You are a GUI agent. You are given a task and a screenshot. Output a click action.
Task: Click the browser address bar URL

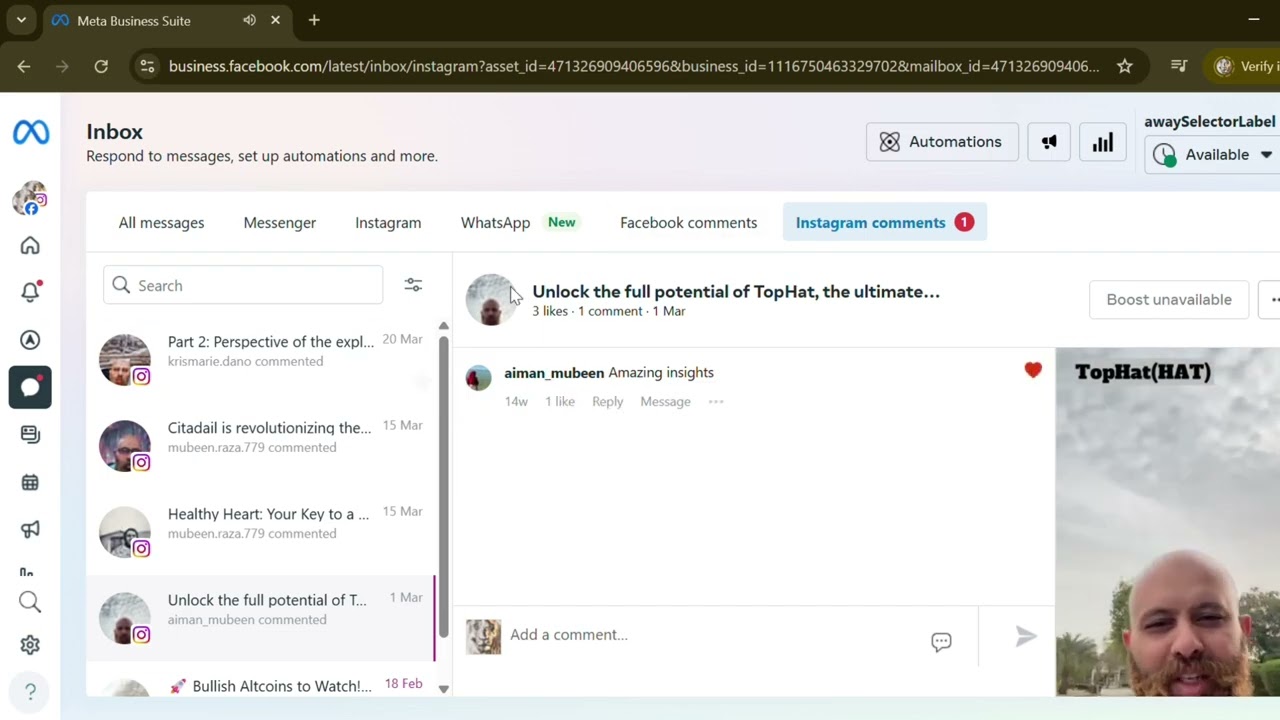[x=634, y=66]
